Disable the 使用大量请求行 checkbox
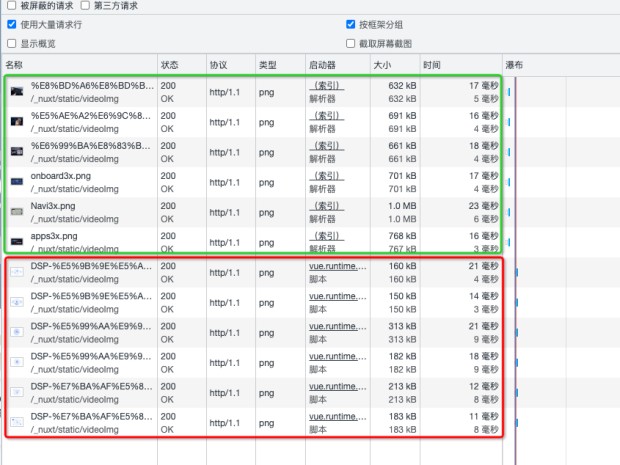The height and width of the screenshot is (465, 620). [x=11, y=24]
